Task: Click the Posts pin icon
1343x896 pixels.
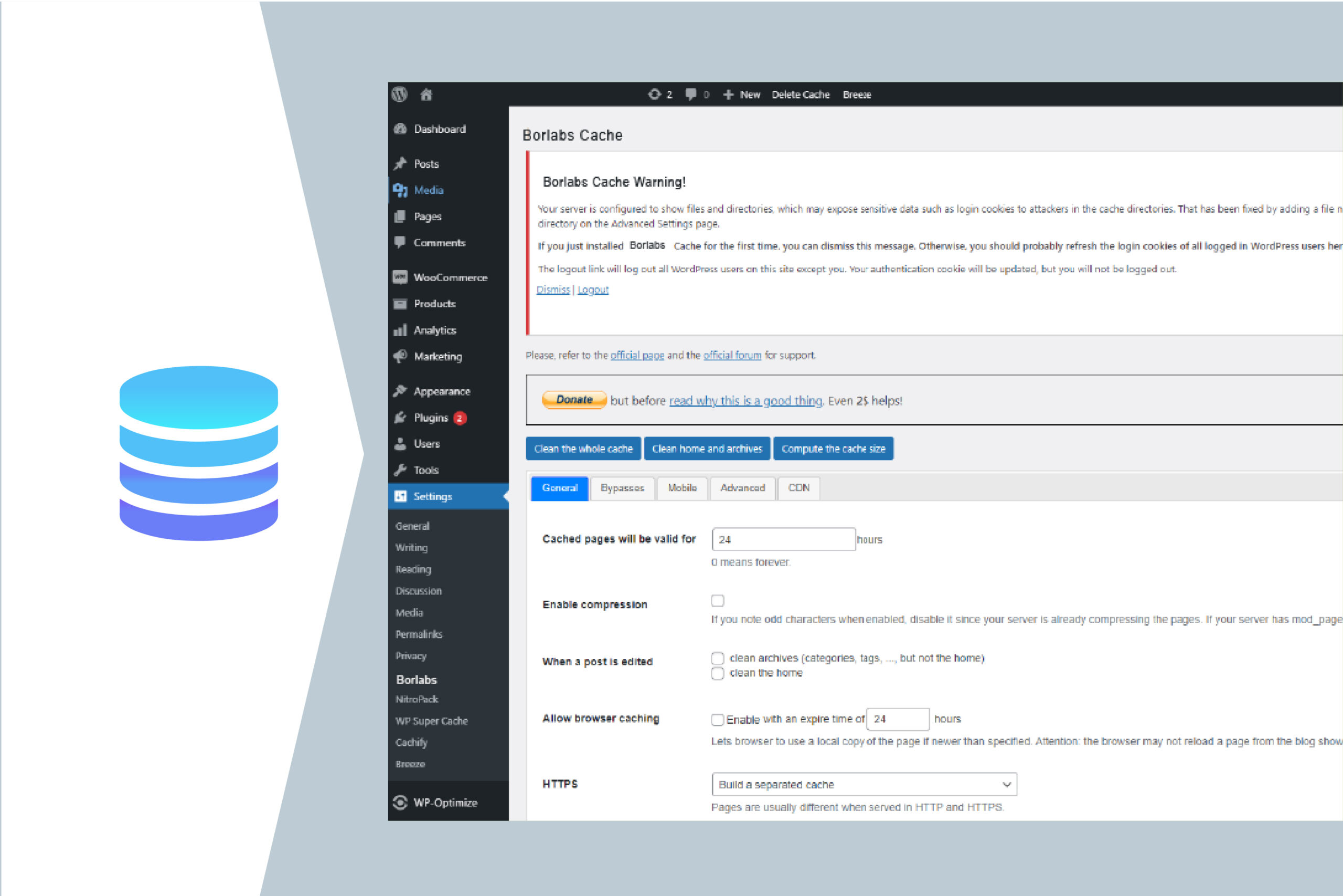Action: [400, 164]
